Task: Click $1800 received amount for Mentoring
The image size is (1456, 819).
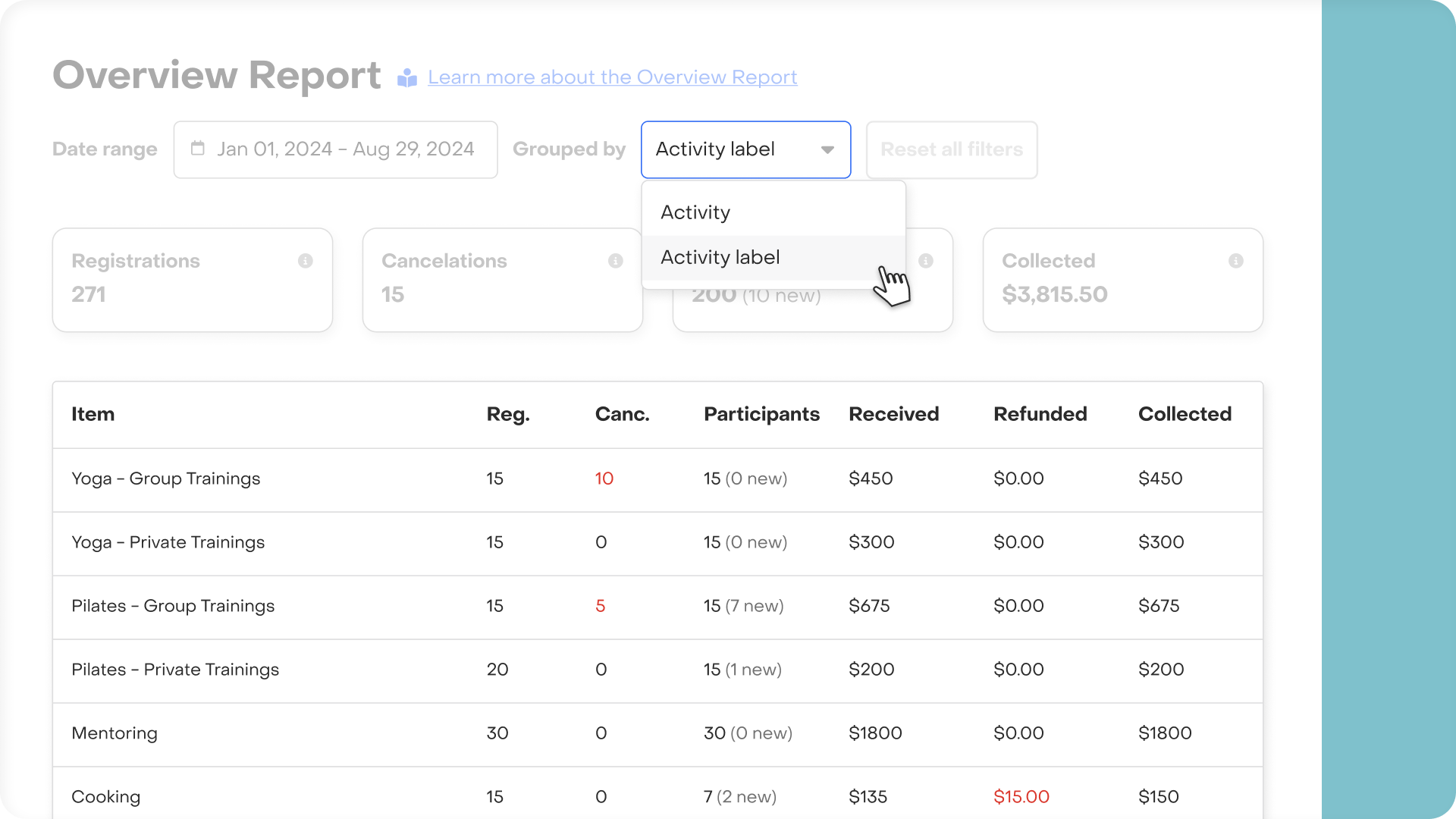Action: tap(875, 733)
